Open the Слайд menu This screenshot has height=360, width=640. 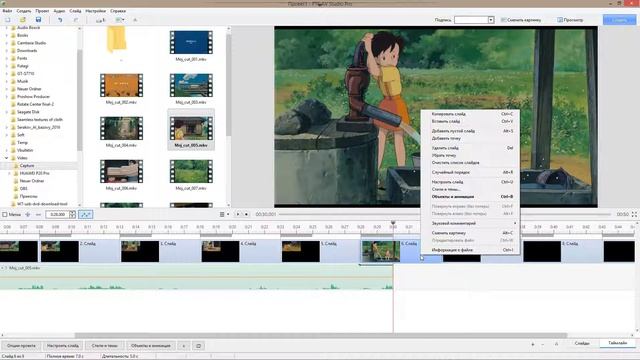(x=75, y=11)
